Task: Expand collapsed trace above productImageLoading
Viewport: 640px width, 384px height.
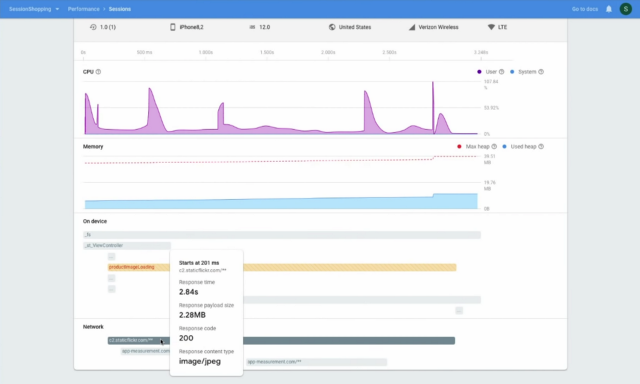Action: point(111,256)
